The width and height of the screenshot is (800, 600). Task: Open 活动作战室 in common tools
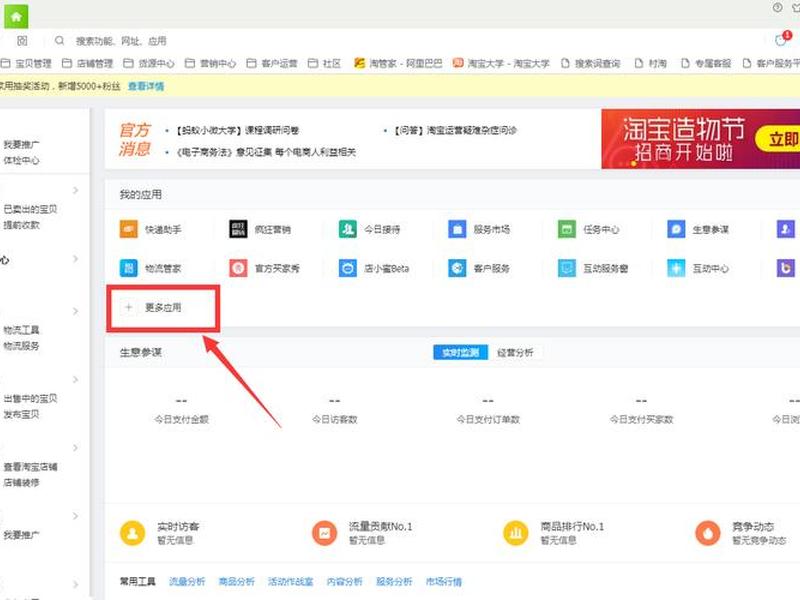[x=290, y=582]
